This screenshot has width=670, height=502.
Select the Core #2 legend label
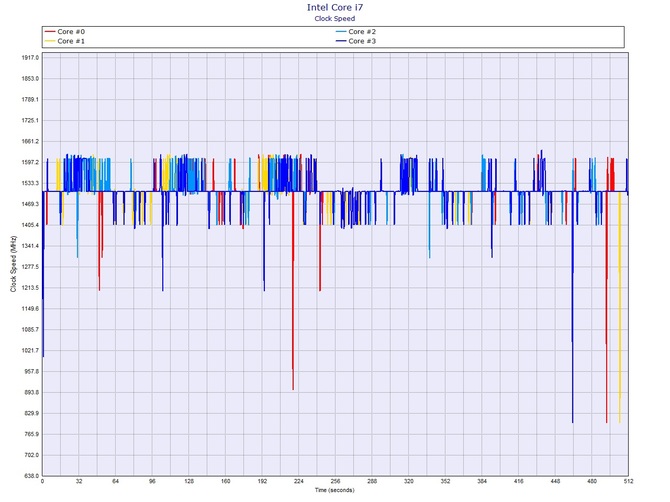(x=362, y=32)
